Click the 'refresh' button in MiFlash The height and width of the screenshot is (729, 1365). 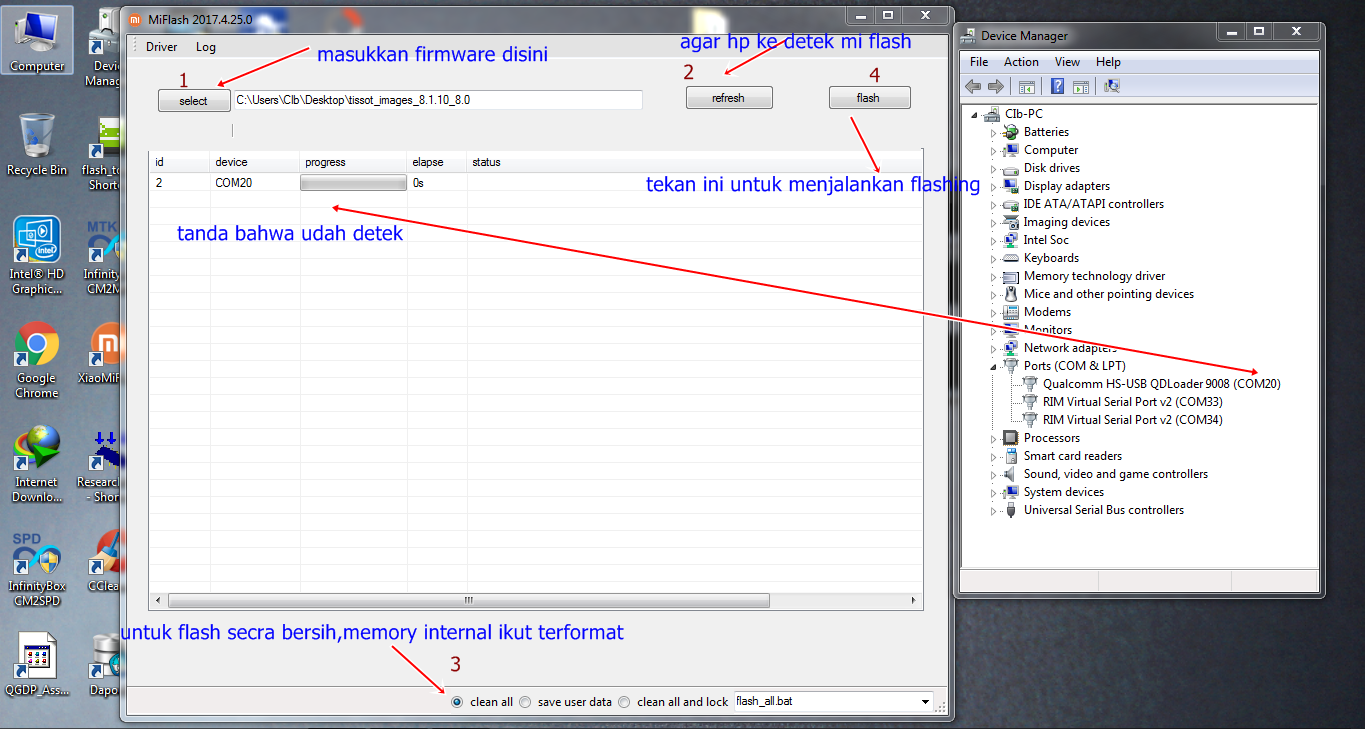tap(728, 98)
